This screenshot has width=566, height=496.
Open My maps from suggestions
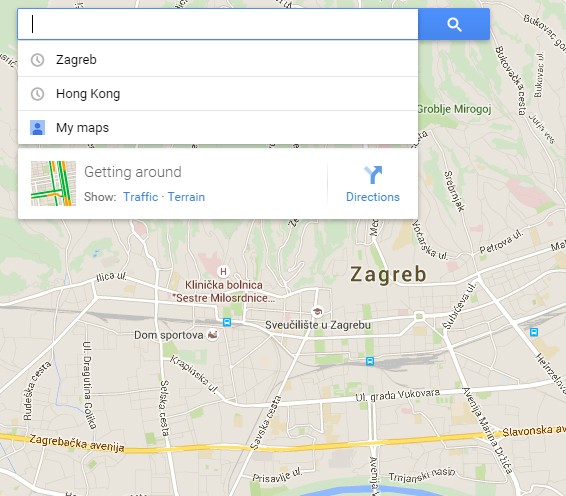click(218, 128)
